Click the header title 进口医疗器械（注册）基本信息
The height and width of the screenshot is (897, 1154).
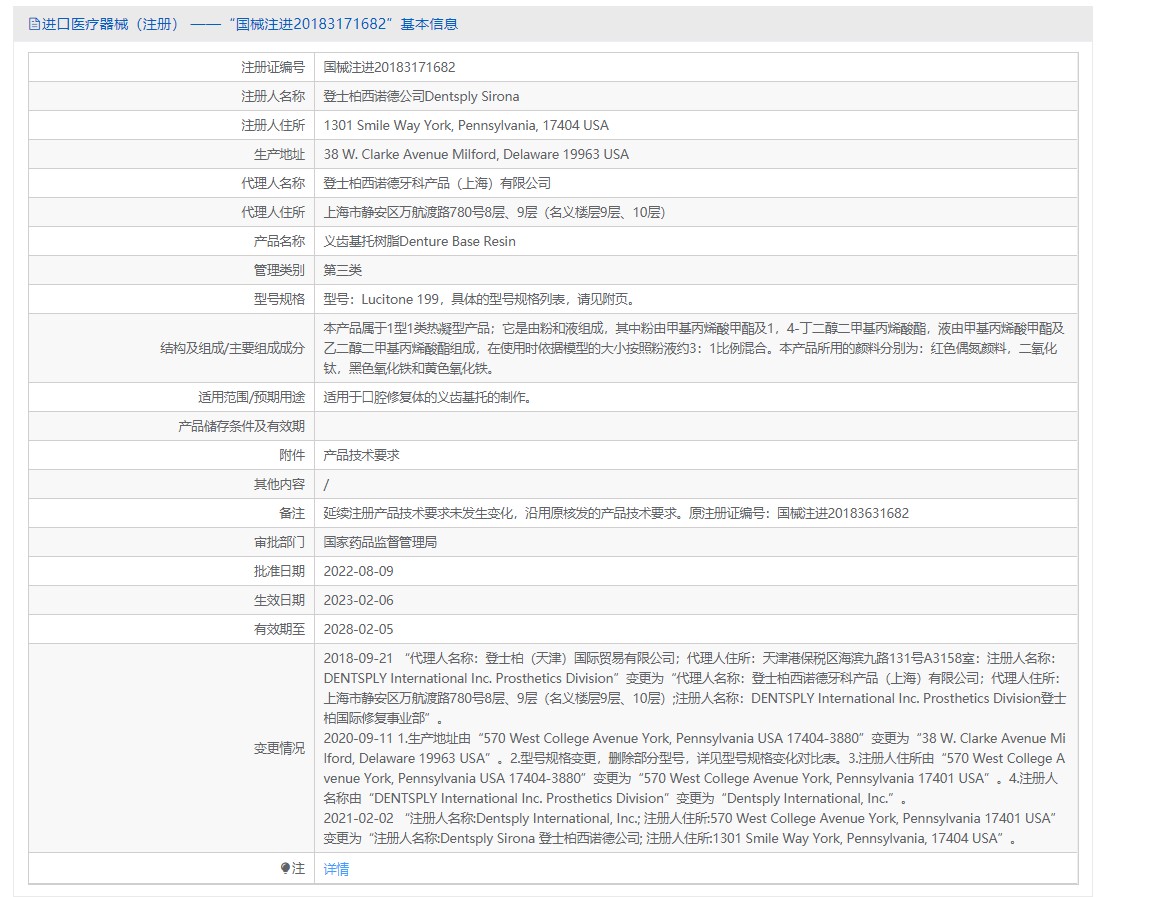point(249,24)
